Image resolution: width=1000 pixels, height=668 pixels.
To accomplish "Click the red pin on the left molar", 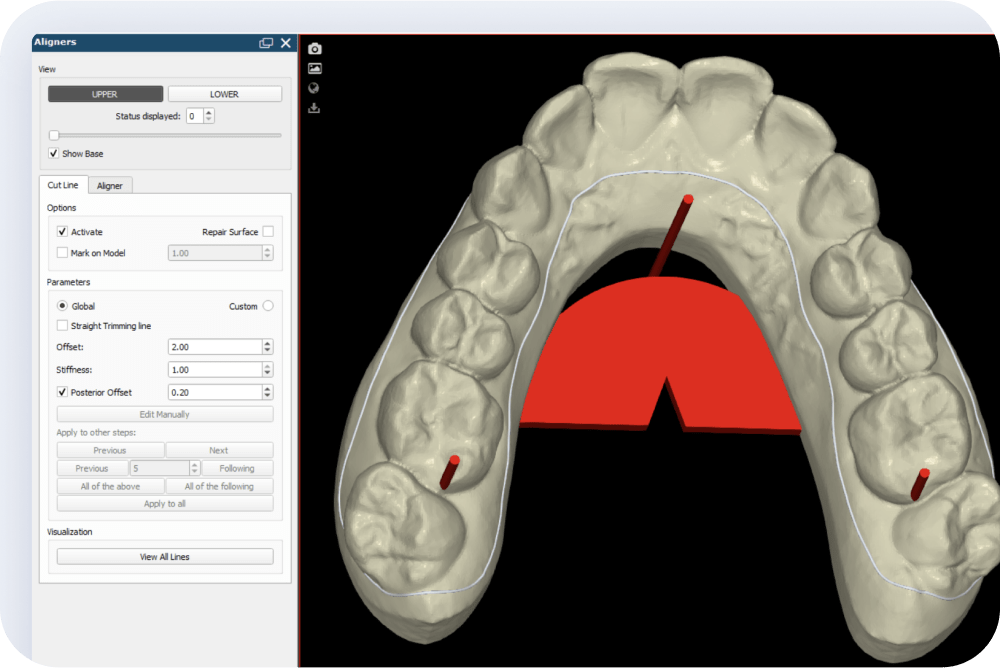I will 450,472.
